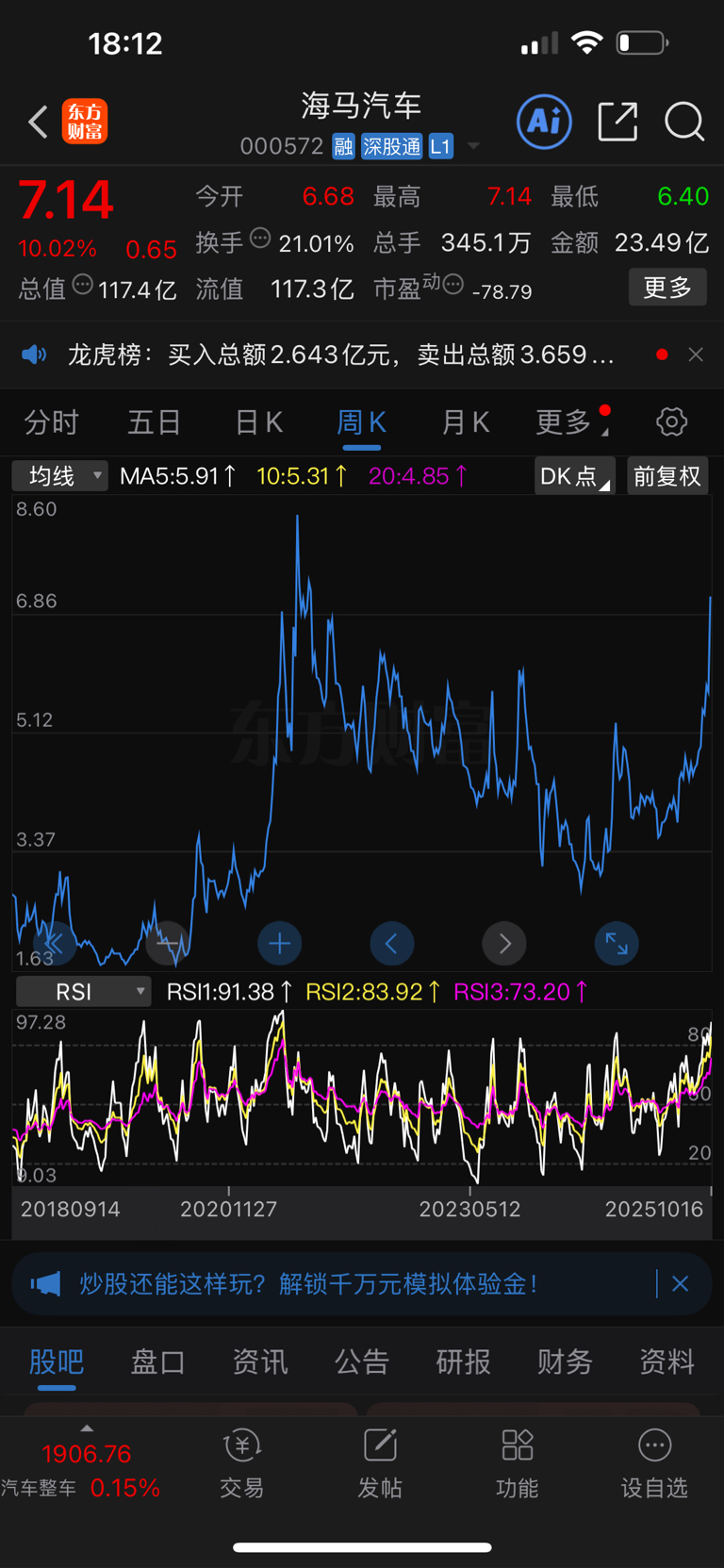Switch to 财务 tab
724x1568 pixels.
coord(565,1362)
